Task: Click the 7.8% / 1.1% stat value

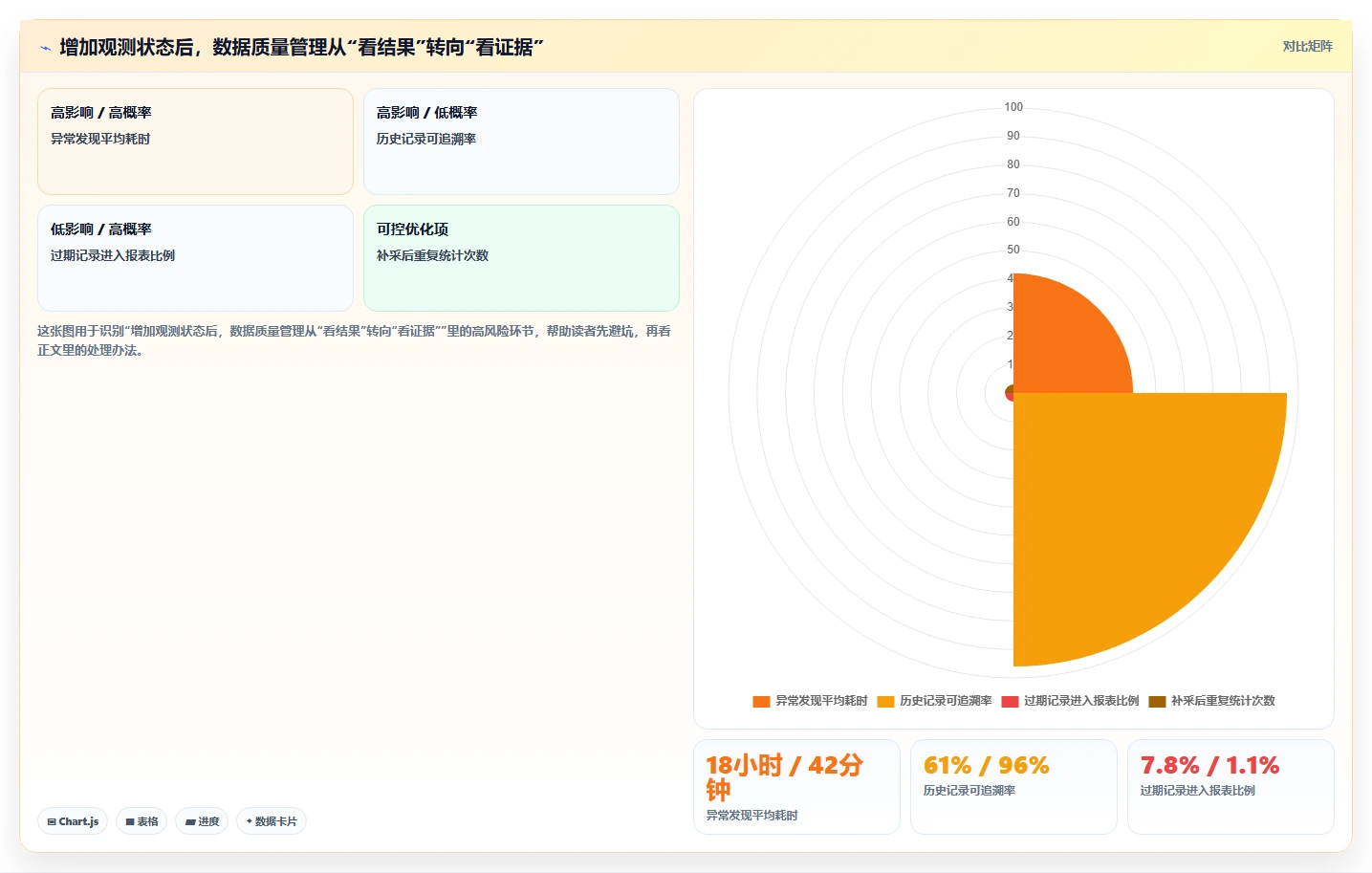Action: [1209, 765]
